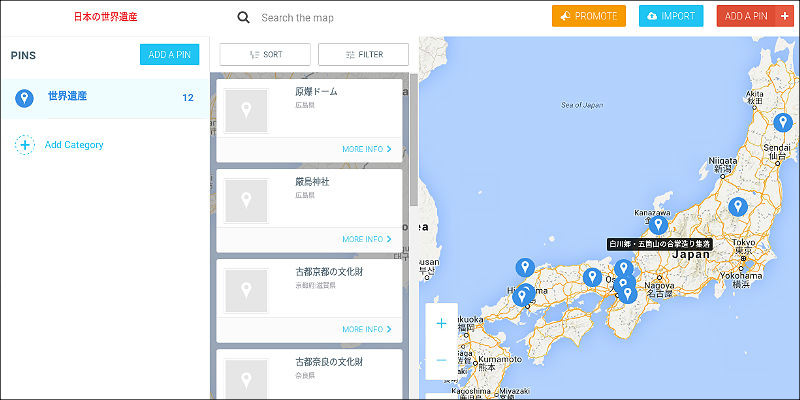The image size is (800, 400).
Task: Click the 世界遺産 category pin icon
Action: [x=24, y=98]
